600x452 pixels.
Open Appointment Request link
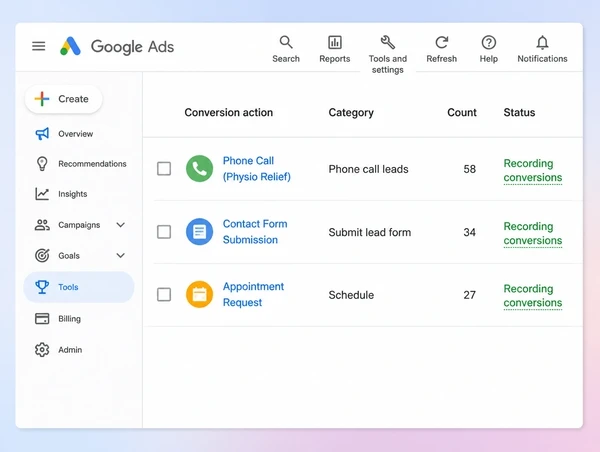[253, 294]
